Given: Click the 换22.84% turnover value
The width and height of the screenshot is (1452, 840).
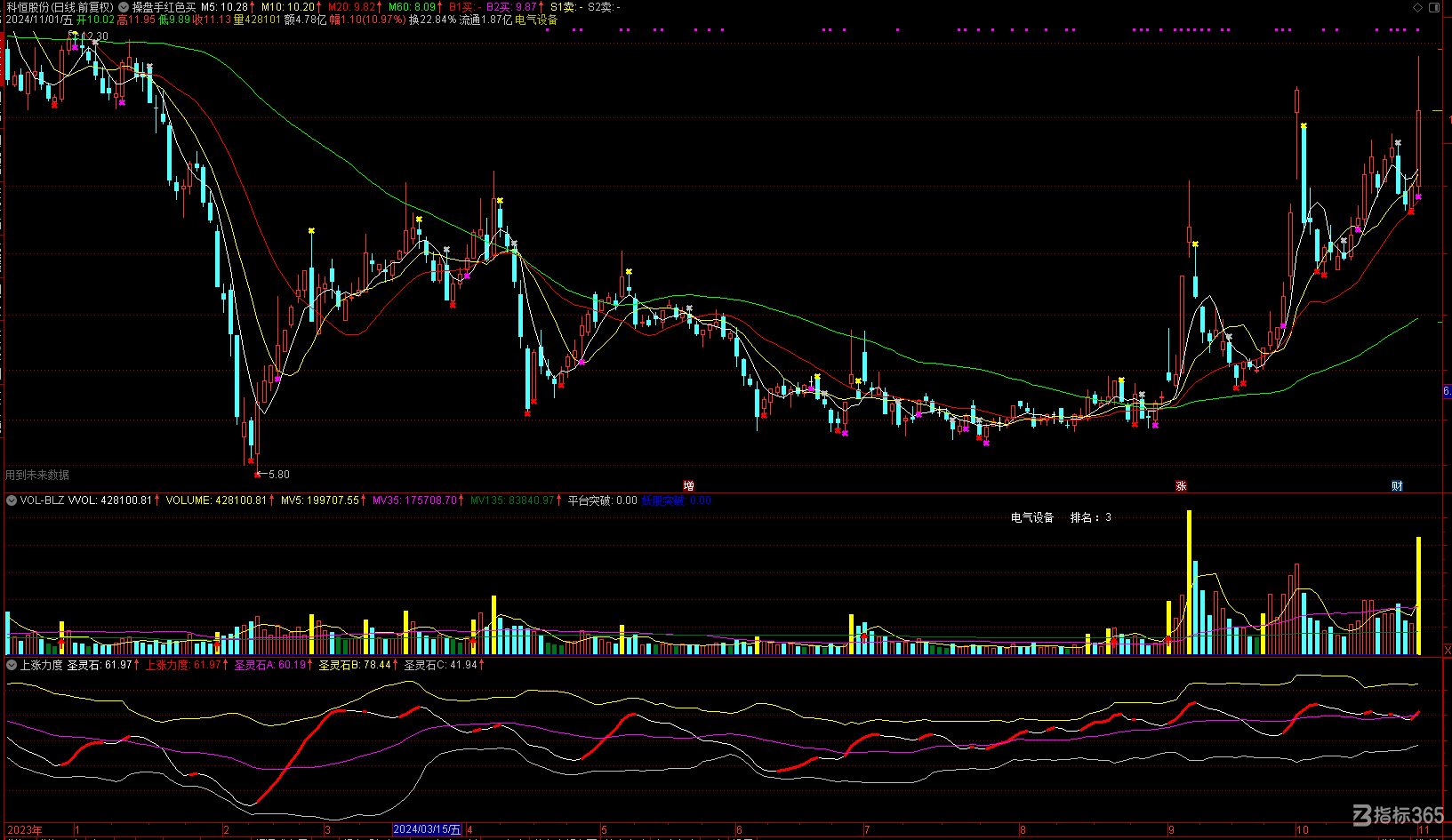Looking at the screenshot, I should coord(432,20).
